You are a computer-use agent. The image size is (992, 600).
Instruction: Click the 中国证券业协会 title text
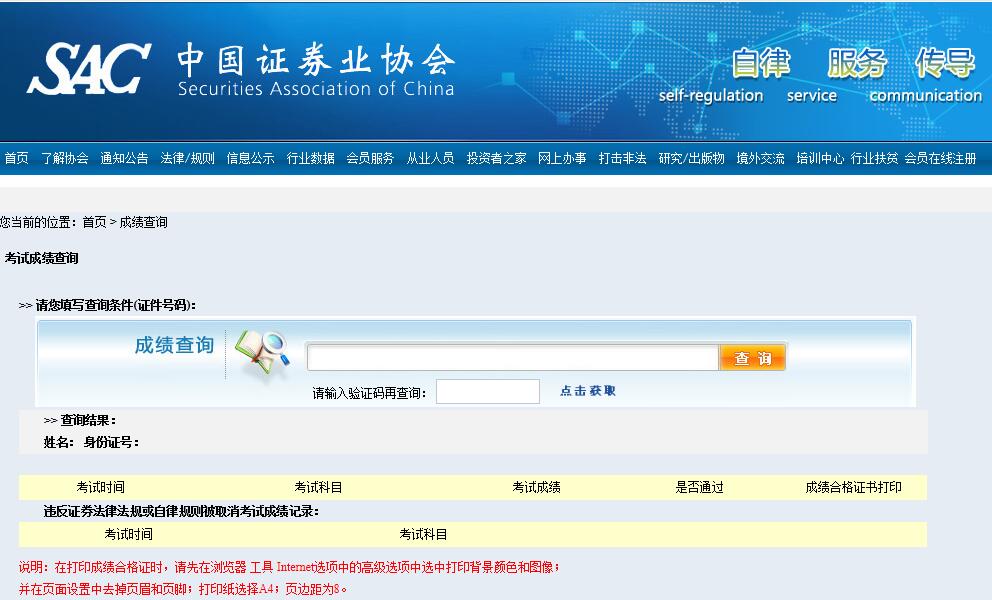[316, 59]
